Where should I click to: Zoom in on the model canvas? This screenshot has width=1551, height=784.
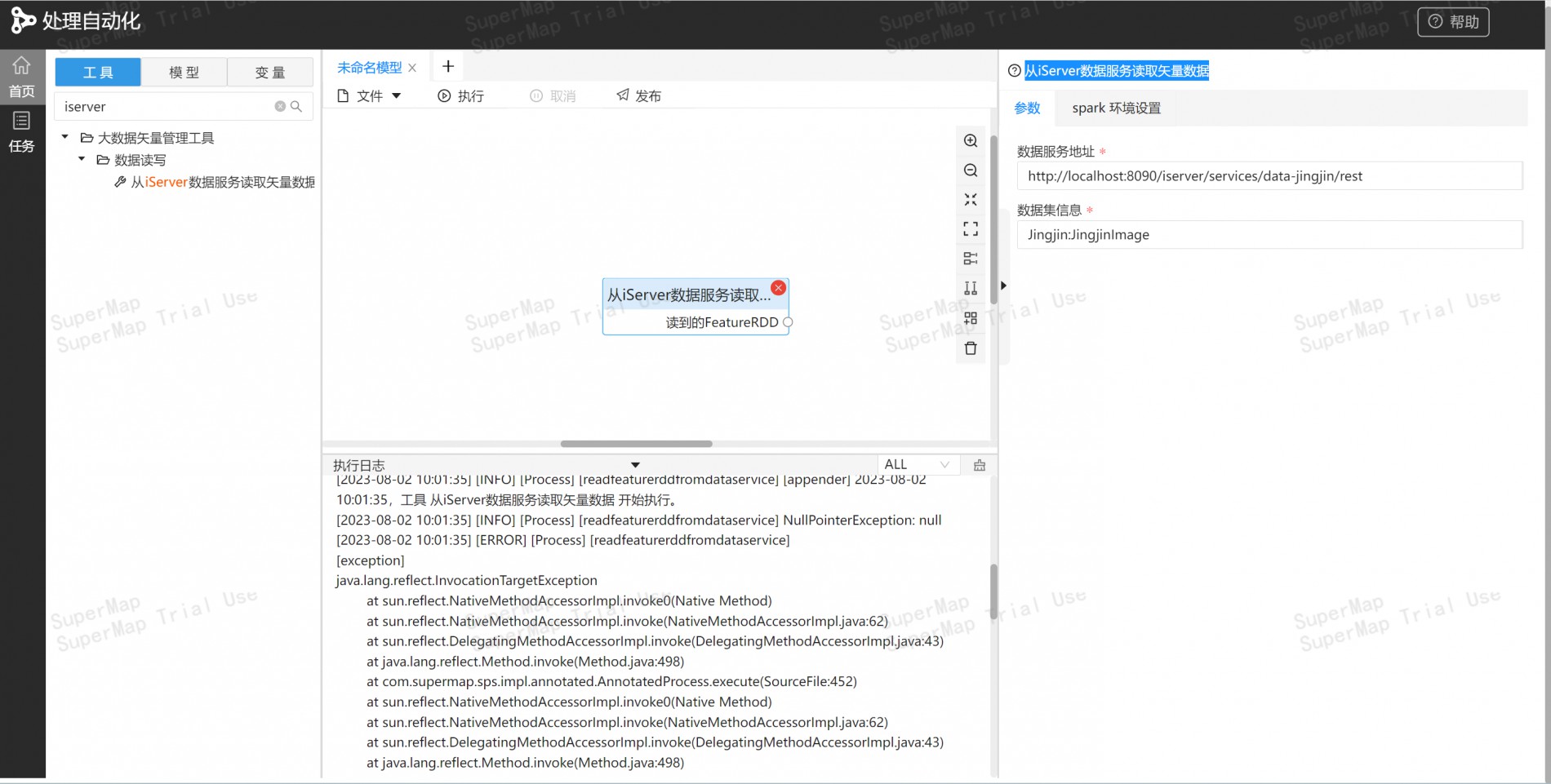point(971,140)
